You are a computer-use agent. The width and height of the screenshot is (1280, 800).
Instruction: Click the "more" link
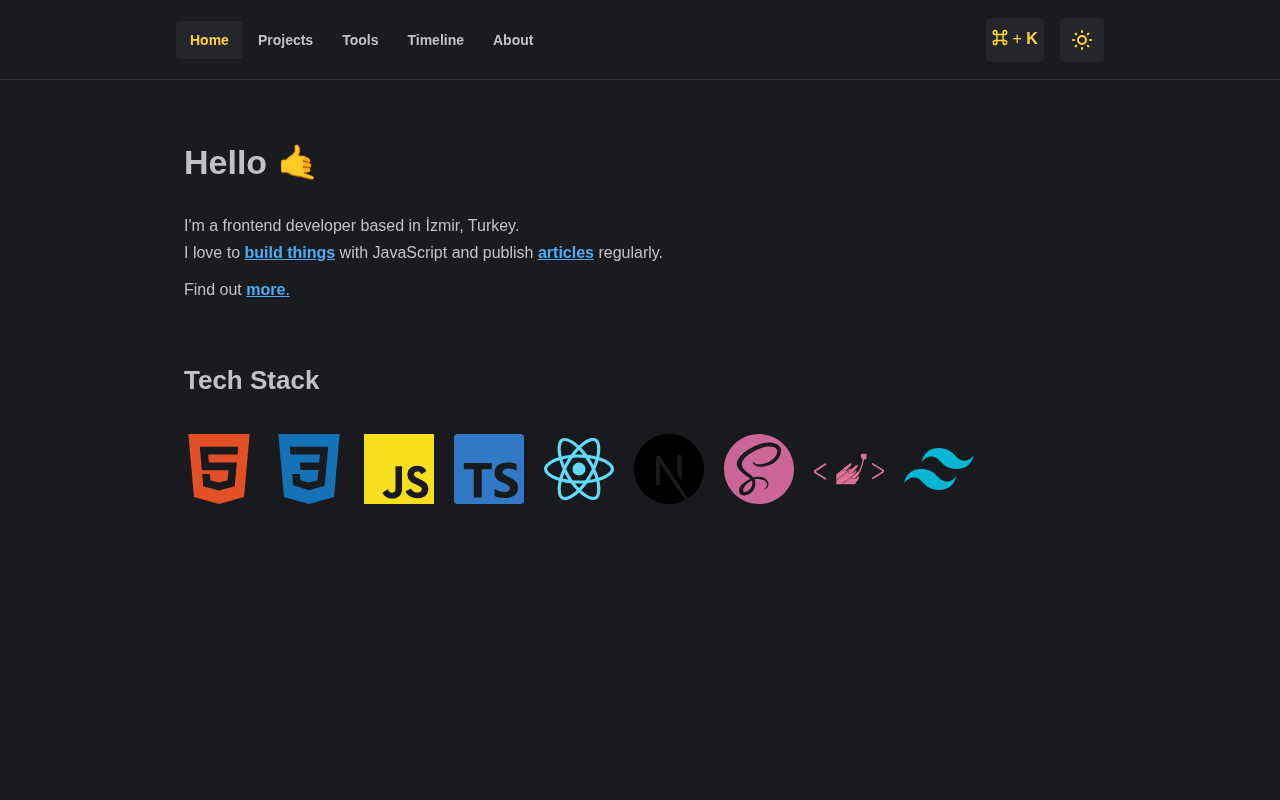coord(268,290)
